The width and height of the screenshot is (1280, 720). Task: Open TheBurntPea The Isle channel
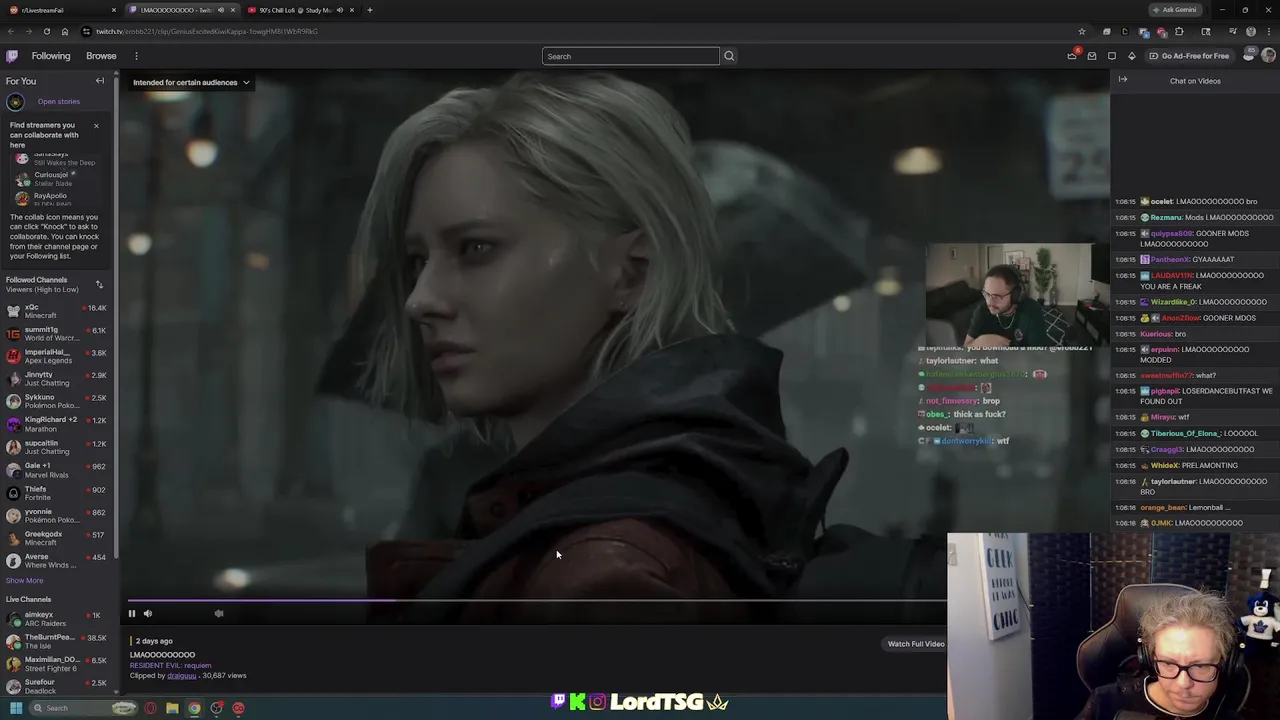tap(56, 642)
